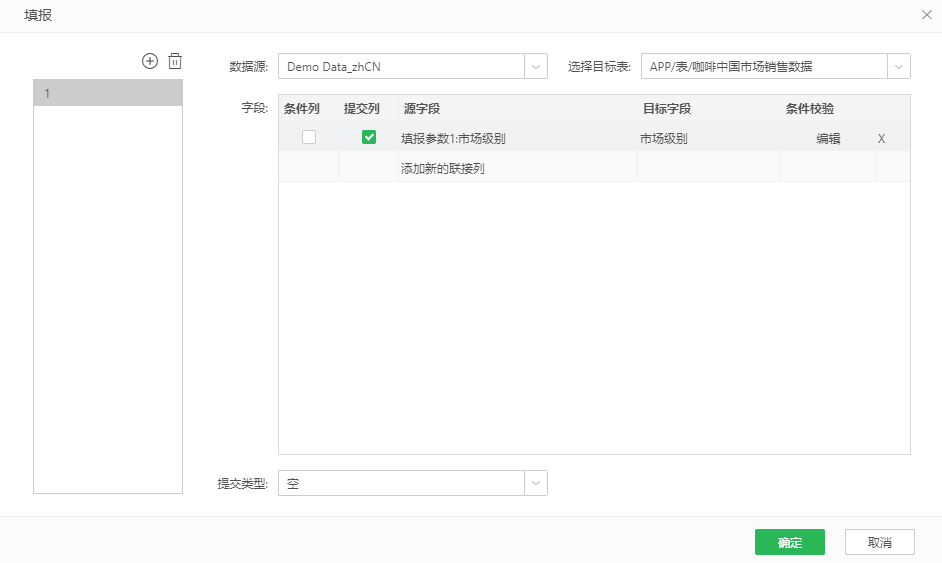Click the APP/表/咖啡中国市场销售数据 target table field
Viewport: 942px width, 563px height.
pos(764,66)
